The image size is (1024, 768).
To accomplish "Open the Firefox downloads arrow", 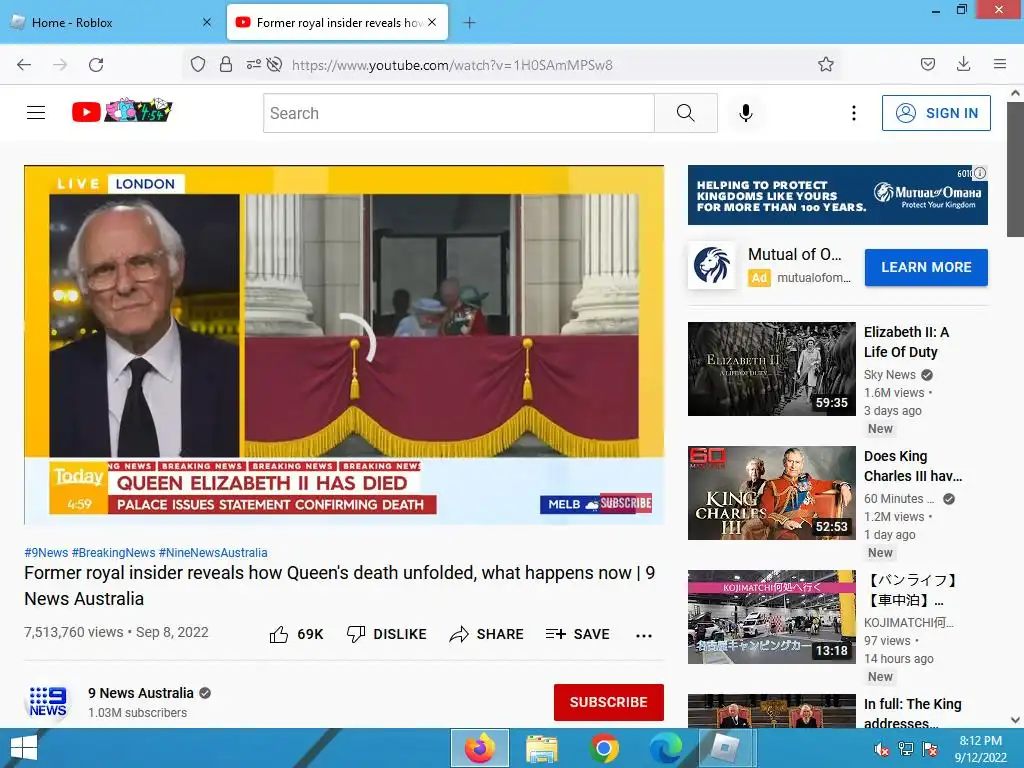I will [x=963, y=64].
